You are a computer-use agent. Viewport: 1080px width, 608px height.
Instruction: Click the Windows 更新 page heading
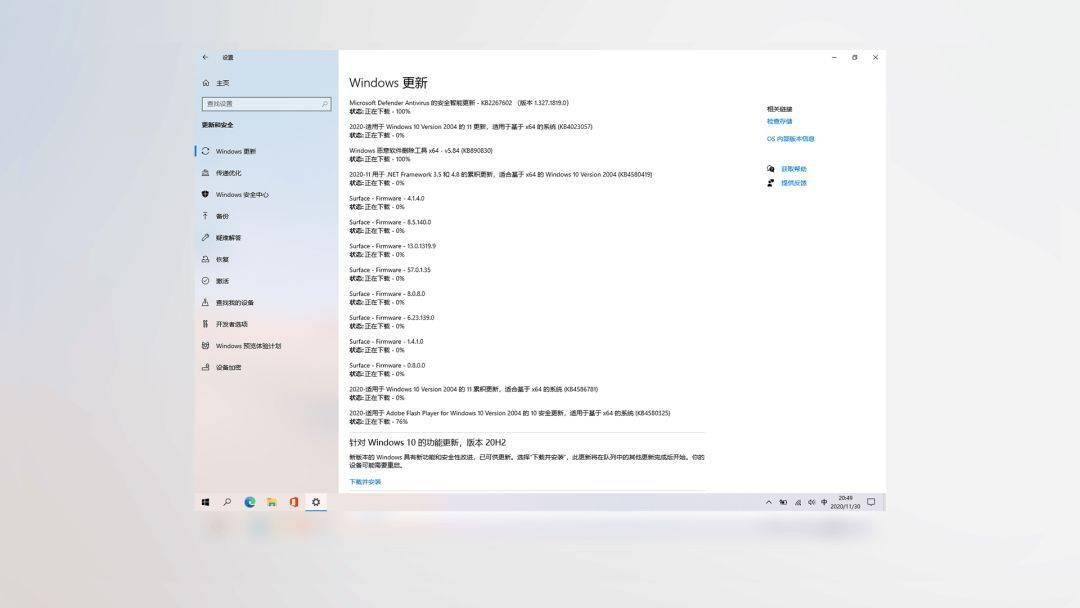pyautogui.click(x=388, y=83)
